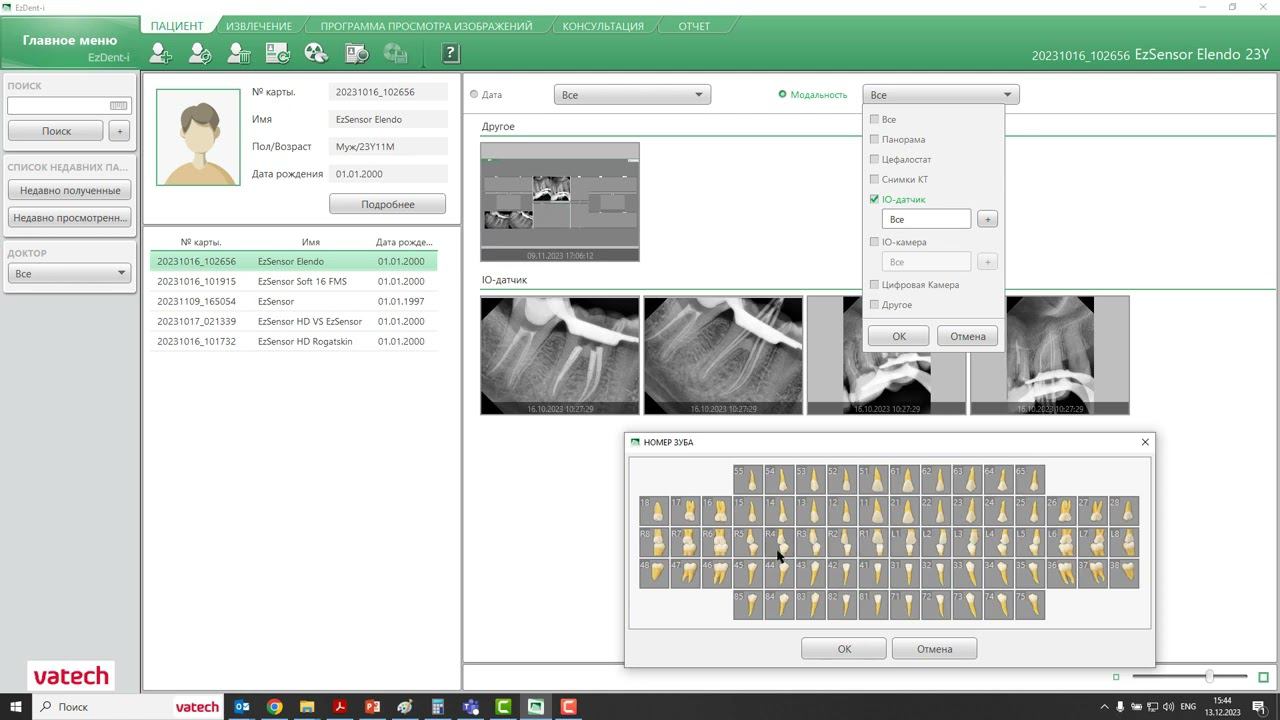Expand the Дата dropdown showing Все

tap(632, 95)
